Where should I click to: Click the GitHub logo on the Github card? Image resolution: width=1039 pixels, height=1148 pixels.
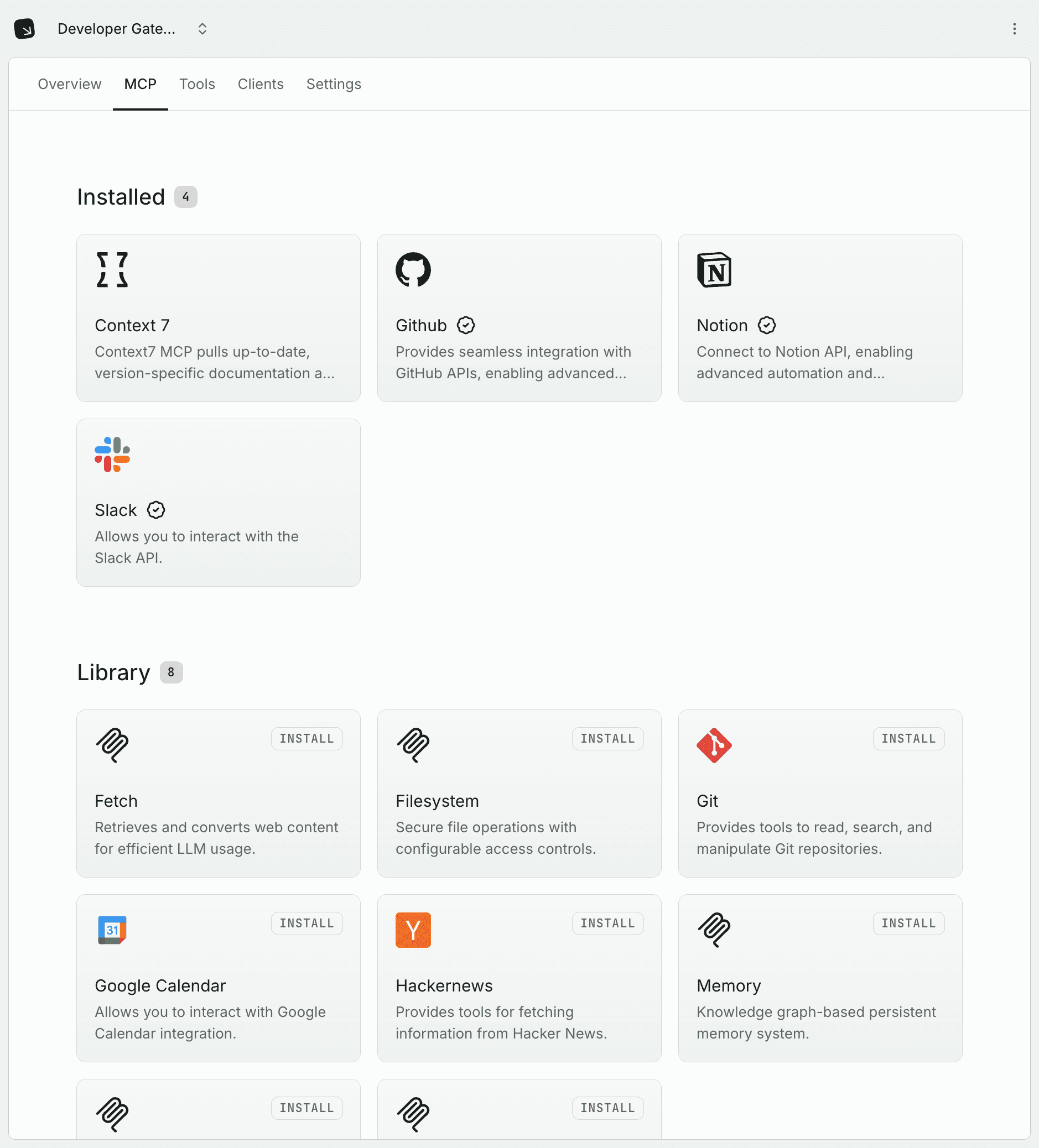[x=413, y=270]
